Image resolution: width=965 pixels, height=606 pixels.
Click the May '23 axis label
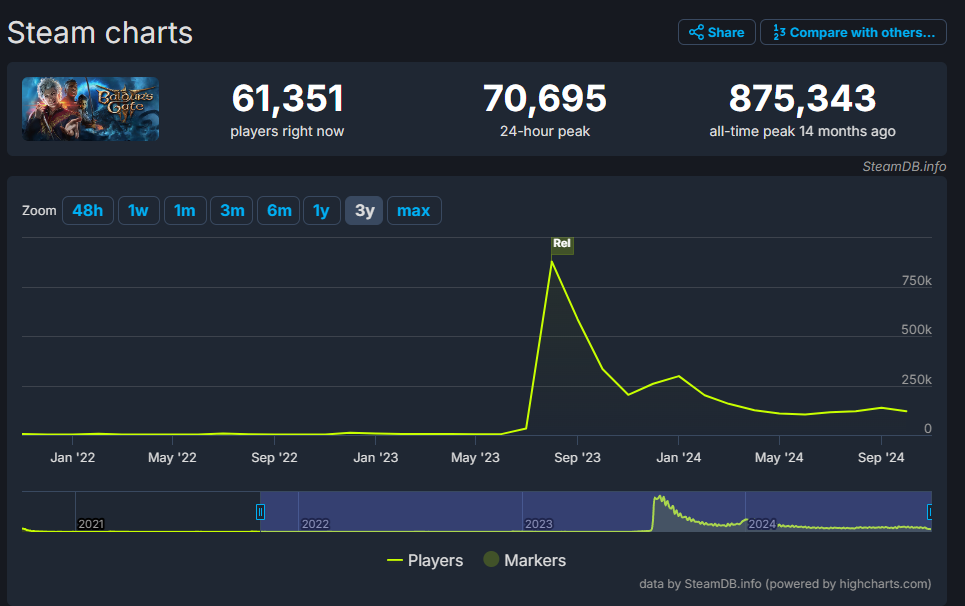pos(475,458)
